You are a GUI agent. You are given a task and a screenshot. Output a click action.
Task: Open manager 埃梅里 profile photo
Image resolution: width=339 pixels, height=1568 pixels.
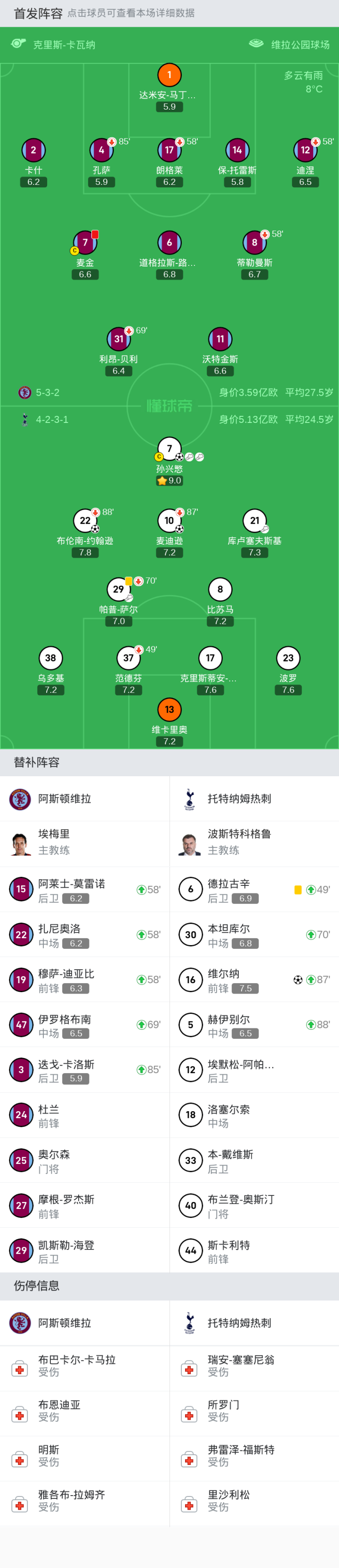[20, 844]
